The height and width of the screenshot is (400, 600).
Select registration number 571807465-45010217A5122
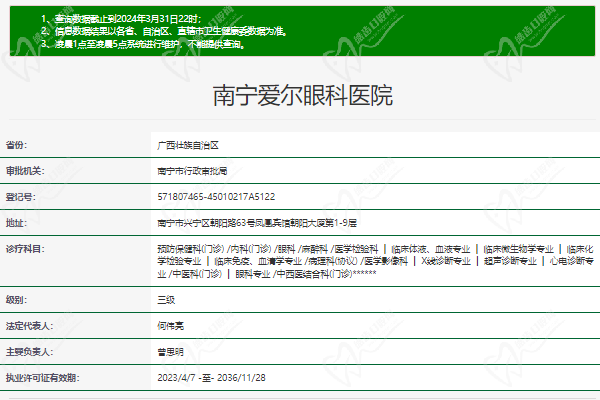[x=216, y=197]
